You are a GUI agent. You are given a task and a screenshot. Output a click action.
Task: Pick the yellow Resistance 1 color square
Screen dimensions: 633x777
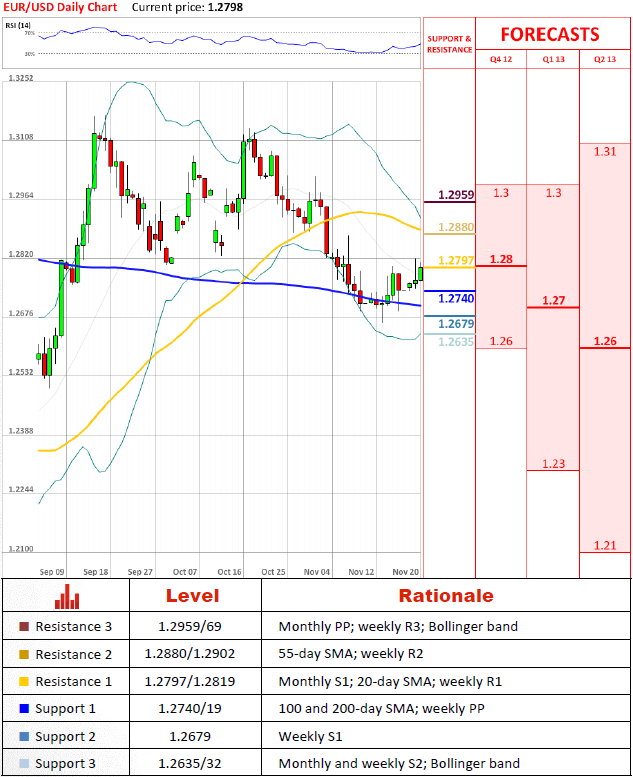coord(24,682)
